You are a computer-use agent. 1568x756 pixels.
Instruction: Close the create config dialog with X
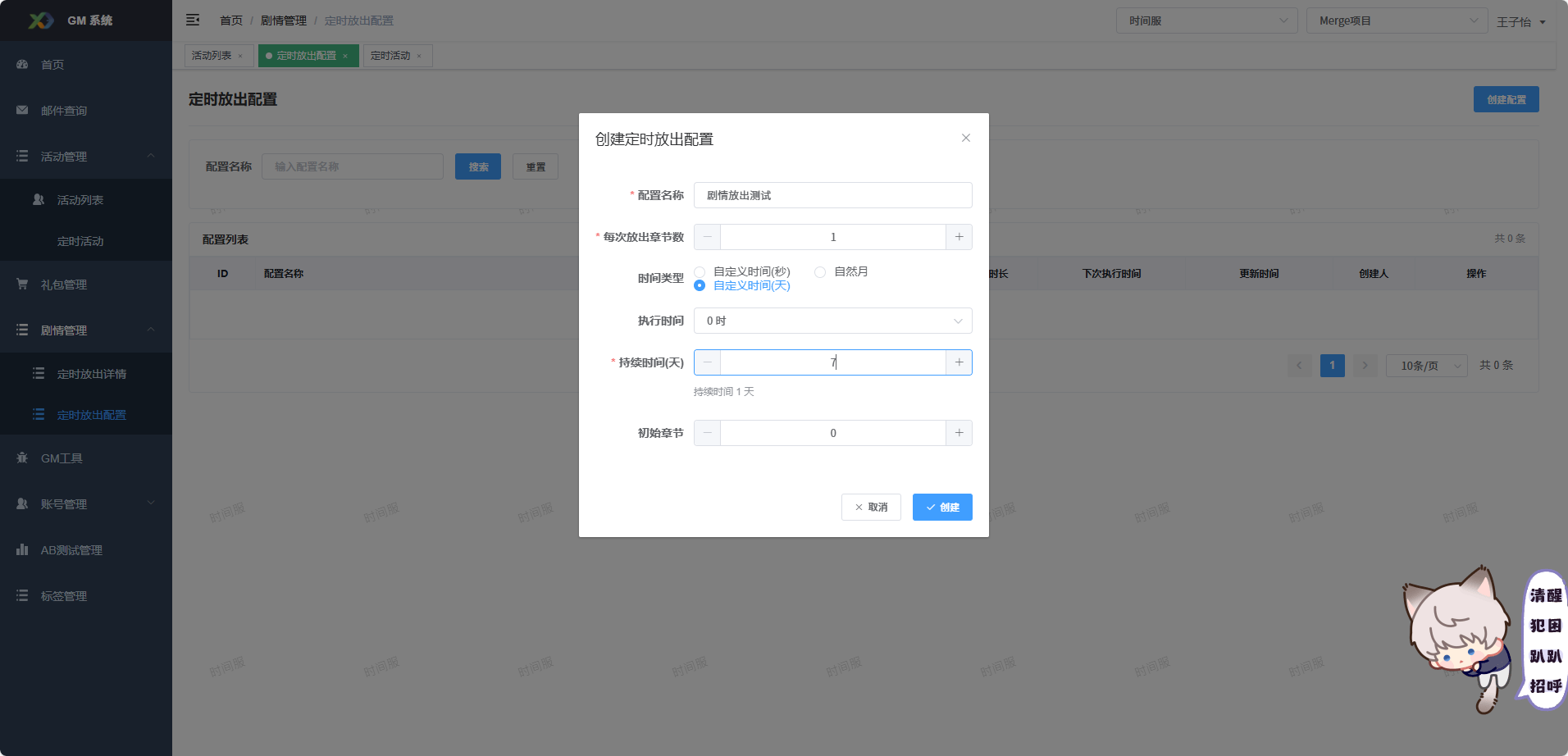[965, 138]
